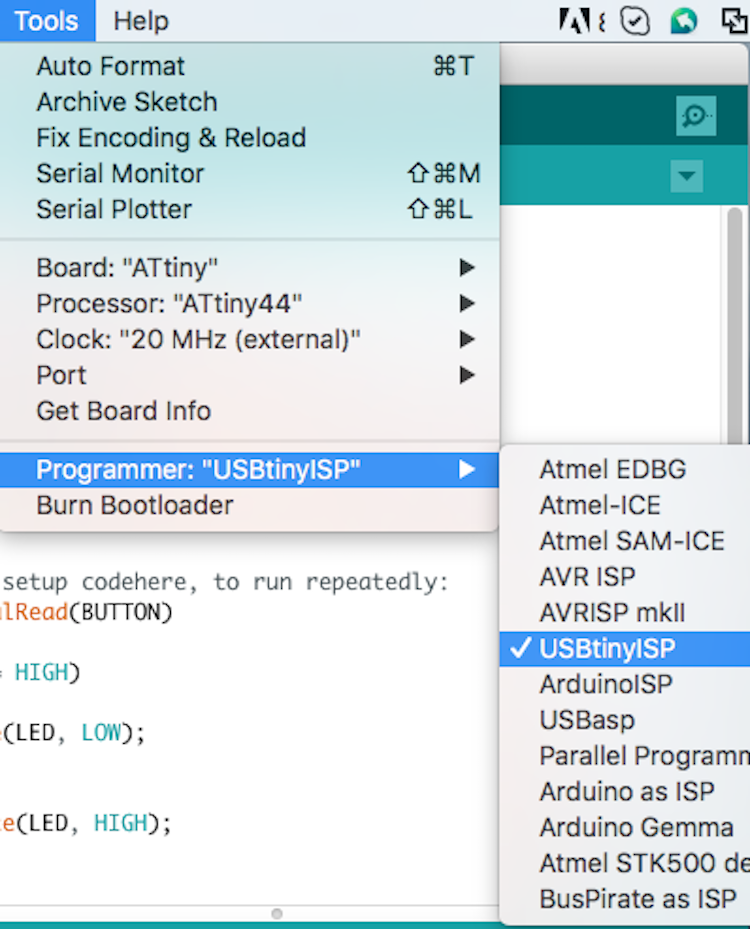
Task: Click the overlapping squares menu bar icon
Action: pyautogui.click(x=735, y=21)
